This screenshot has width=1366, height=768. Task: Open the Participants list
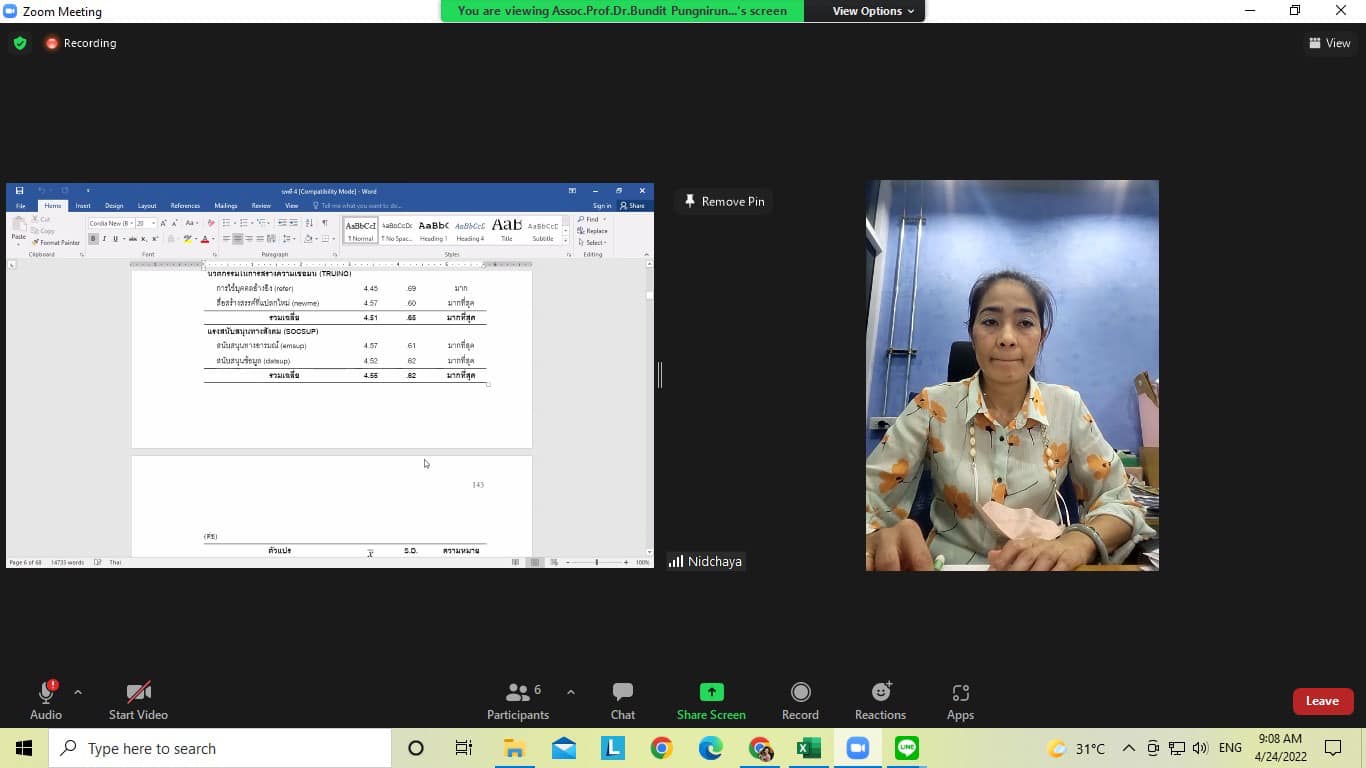click(518, 701)
